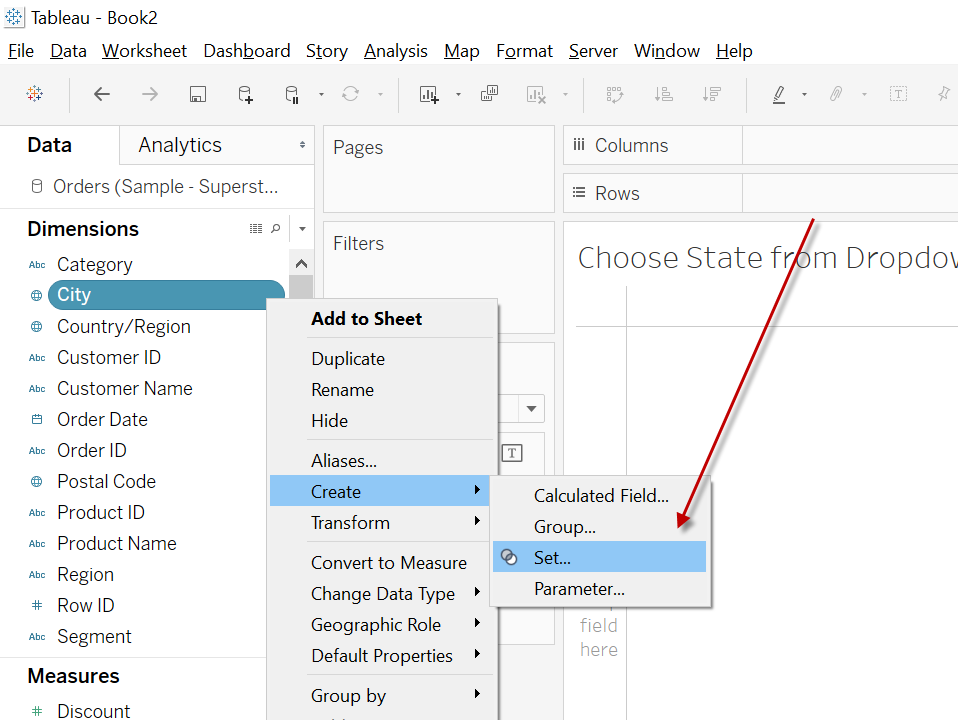
Task: Click the Group Members paperclip icon
Action: (836, 94)
